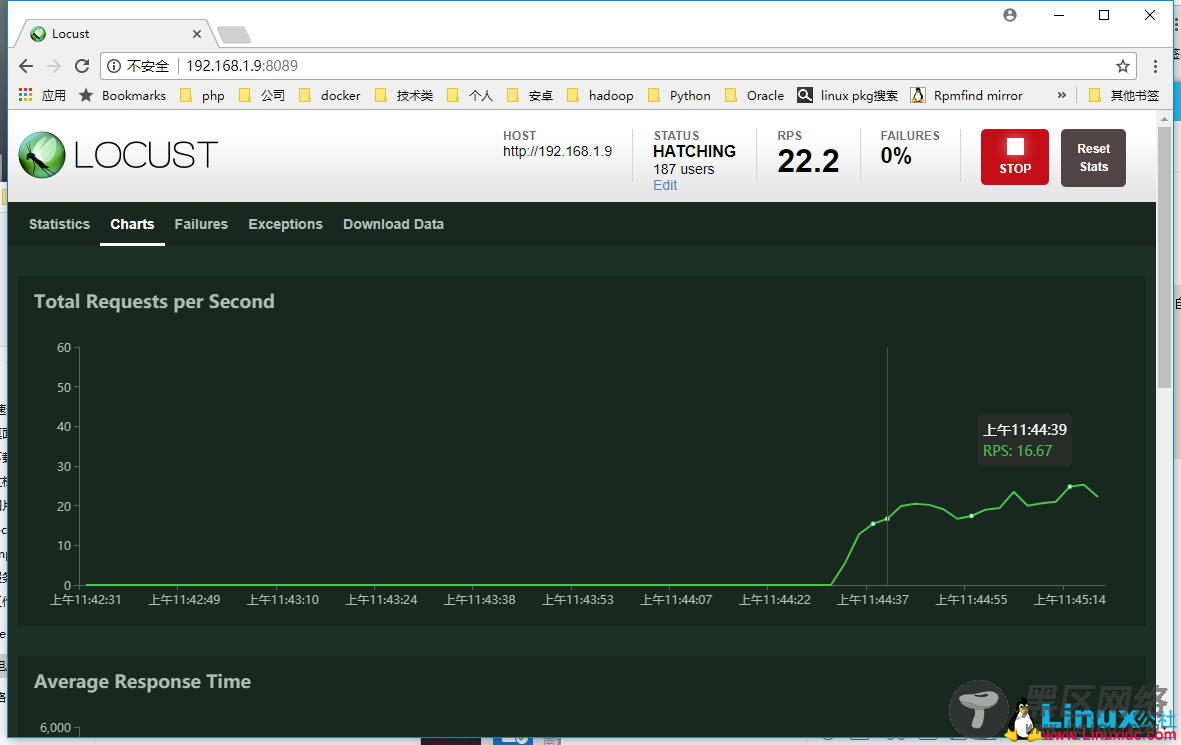This screenshot has width=1181, height=745.
Task: Open the Failures tab
Action: (x=201, y=224)
